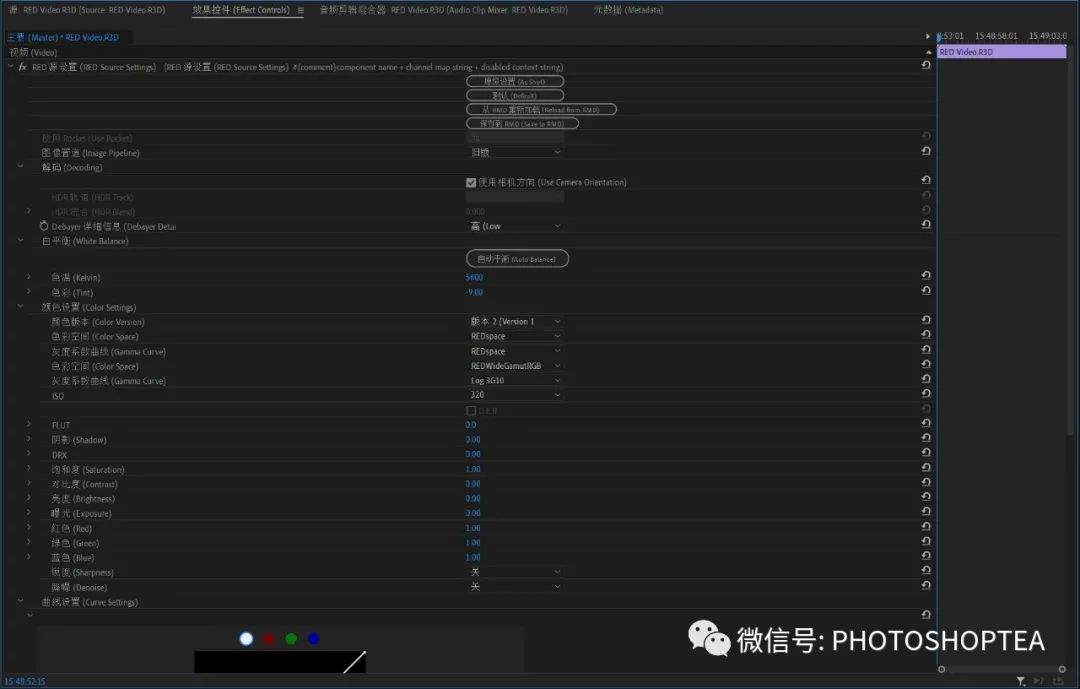Screen dimensions: 1080x689
Task: Reset the Image Pipeline parameter
Action: (x=926, y=151)
